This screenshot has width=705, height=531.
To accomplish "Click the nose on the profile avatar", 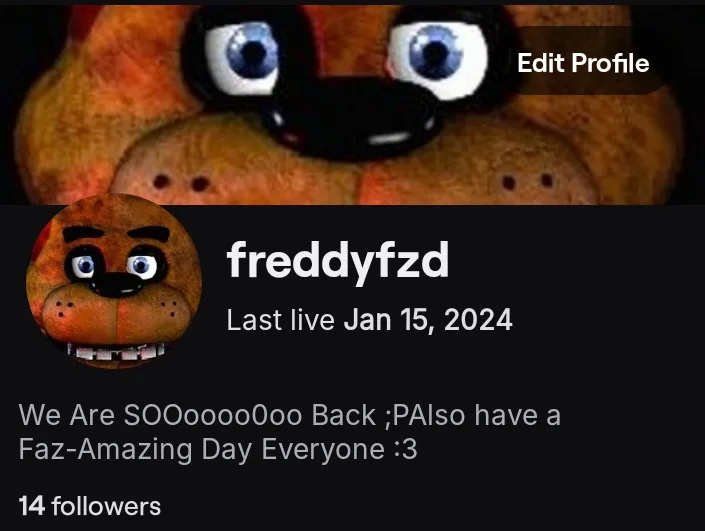I will click(118, 285).
